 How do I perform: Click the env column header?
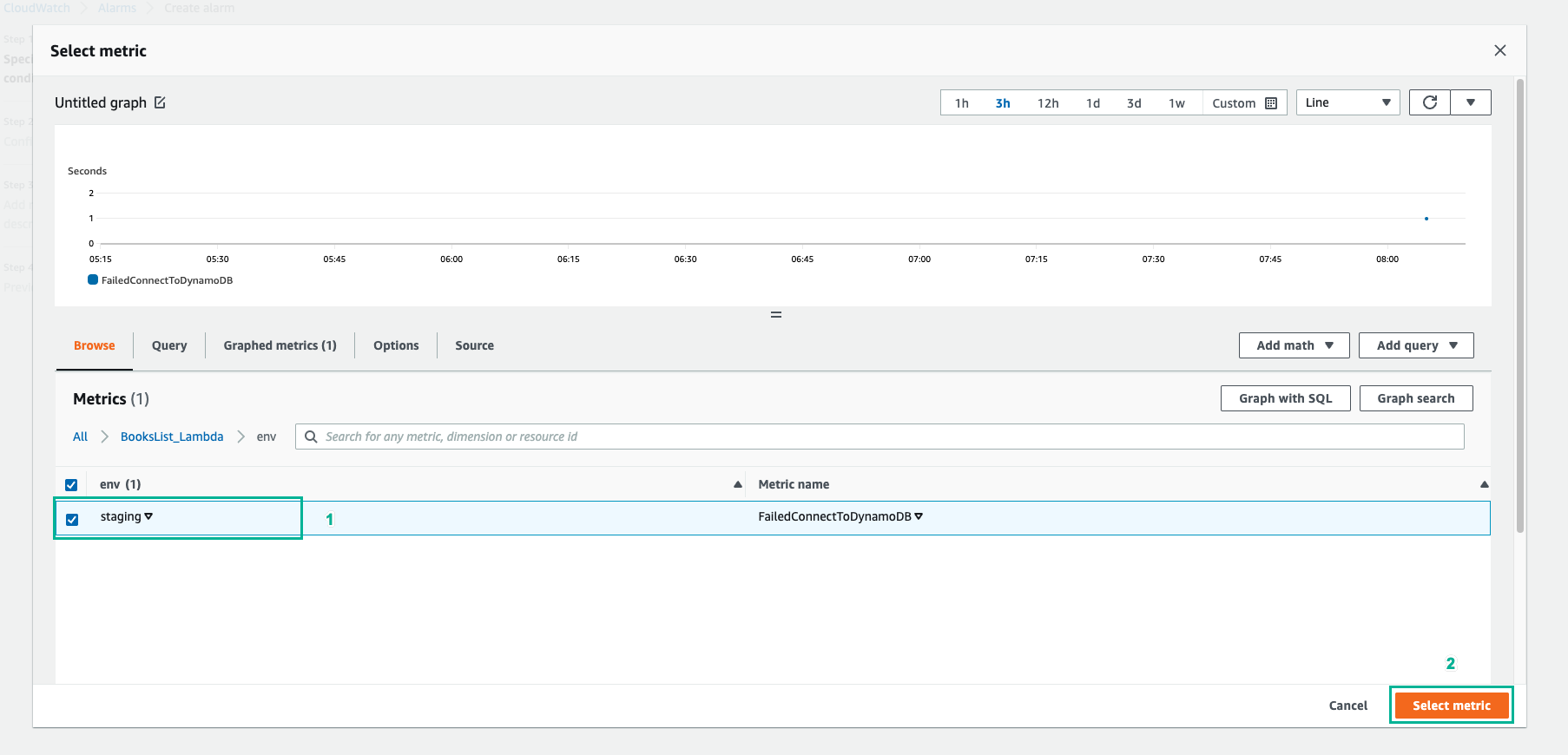pos(120,484)
